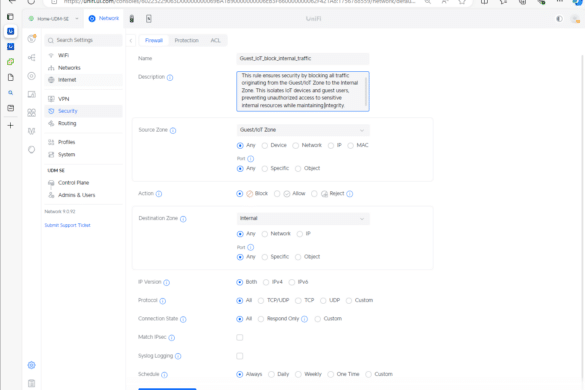Edit the rule Name field

pos(303,58)
